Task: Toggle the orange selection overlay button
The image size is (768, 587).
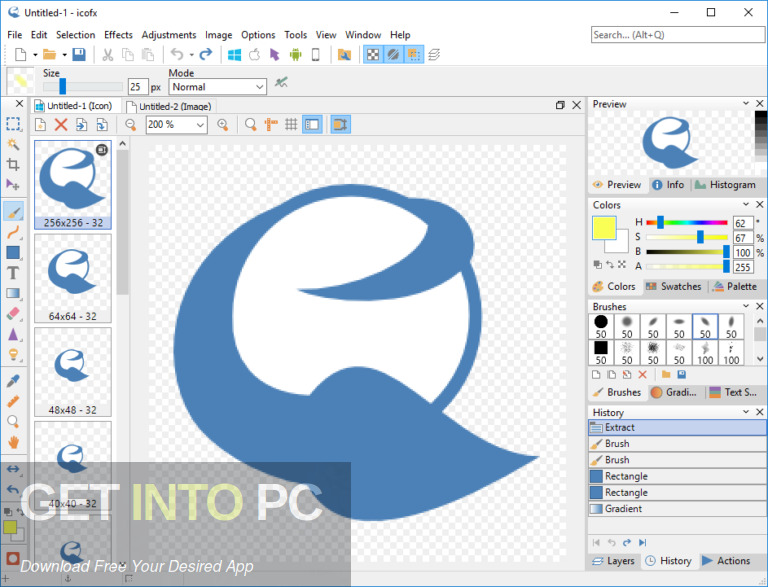Action: (414, 54)
